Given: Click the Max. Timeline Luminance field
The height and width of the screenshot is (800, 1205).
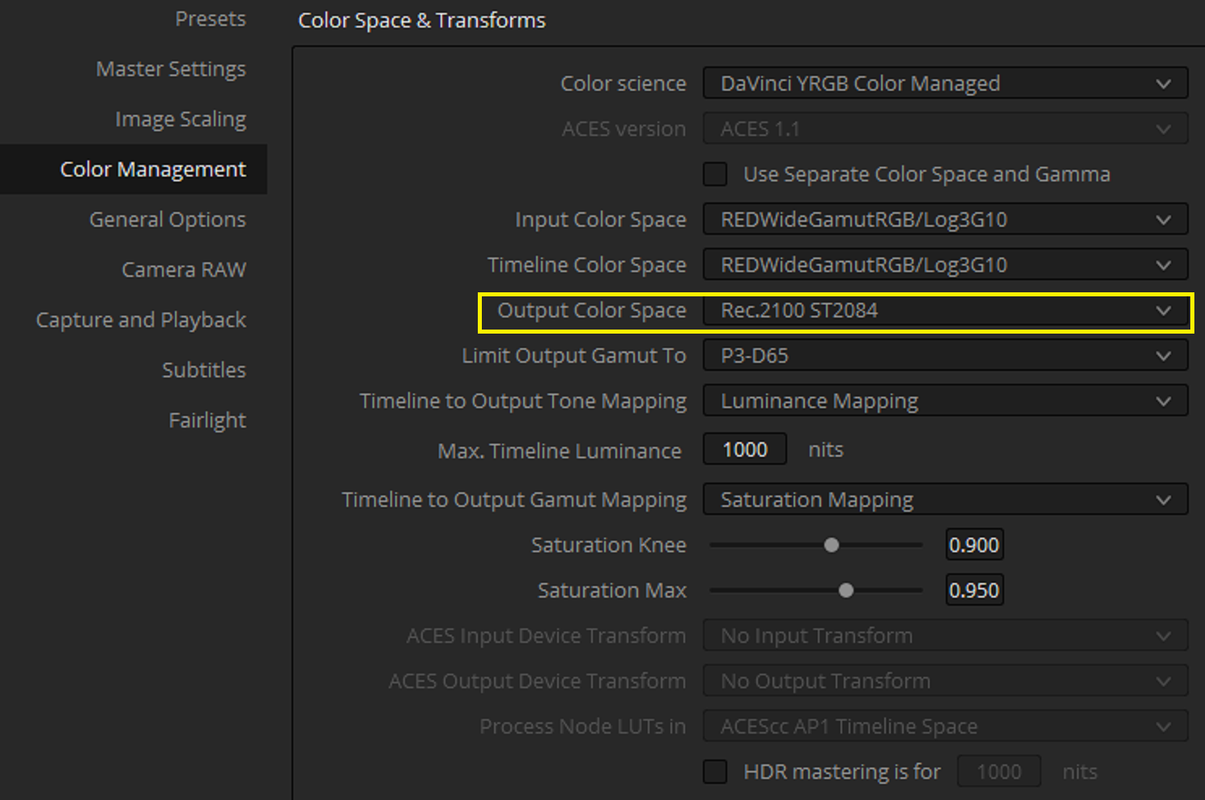Looking at the screenshot, I should 745,450.
